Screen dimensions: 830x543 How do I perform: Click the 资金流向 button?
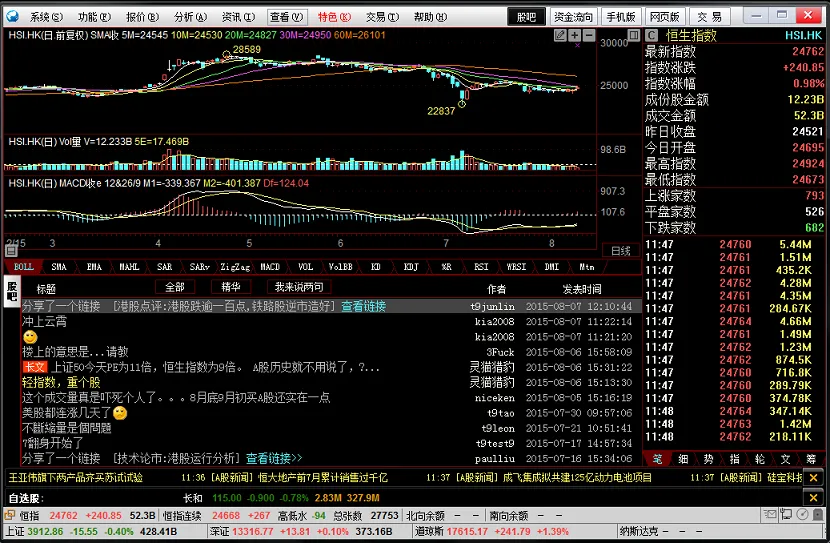click(574, 17)
